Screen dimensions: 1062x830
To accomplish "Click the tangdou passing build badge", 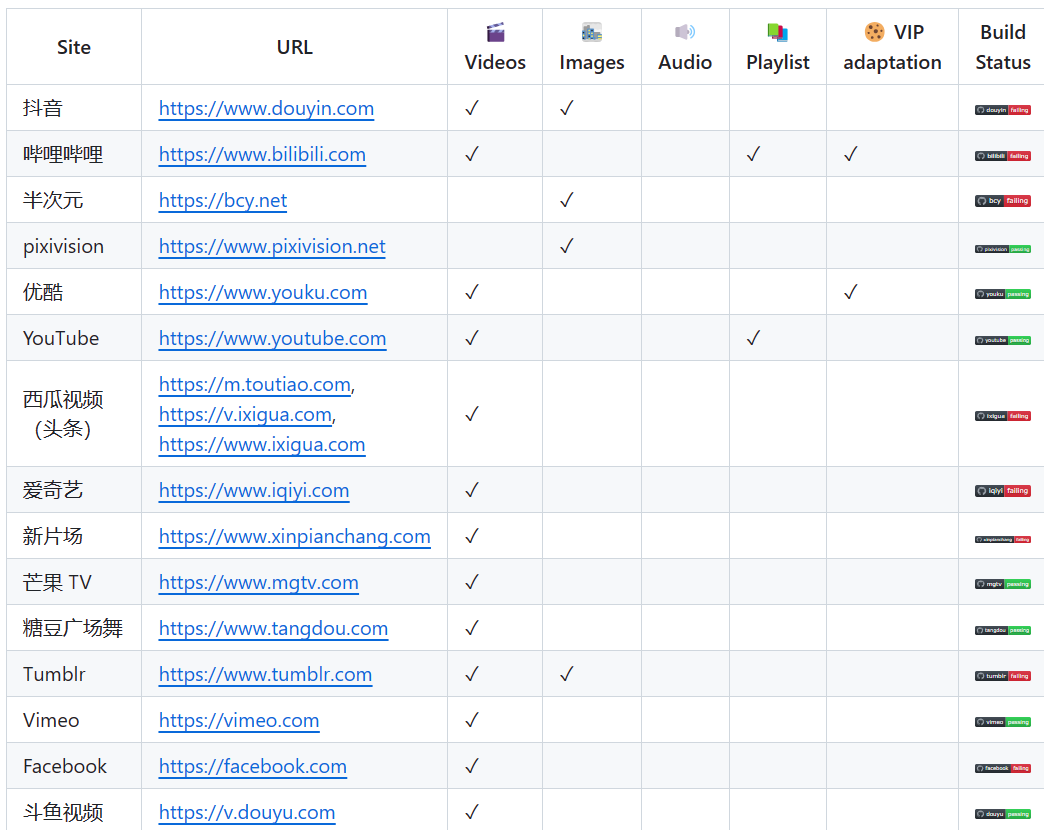I will click(1002, 630).
